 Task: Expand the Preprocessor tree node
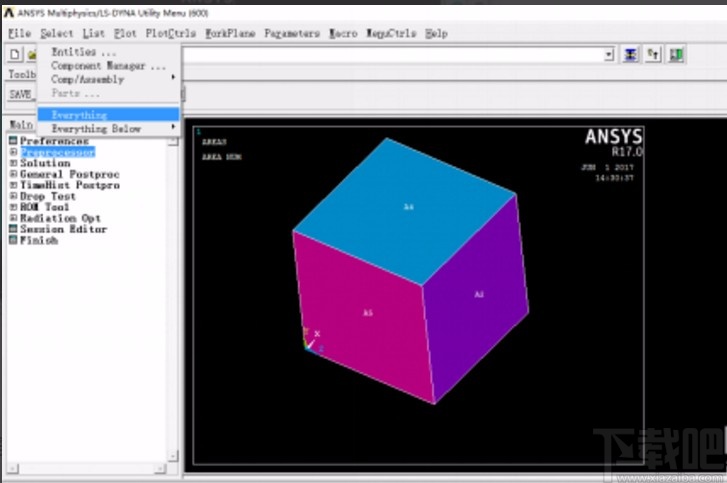[14, 152]
